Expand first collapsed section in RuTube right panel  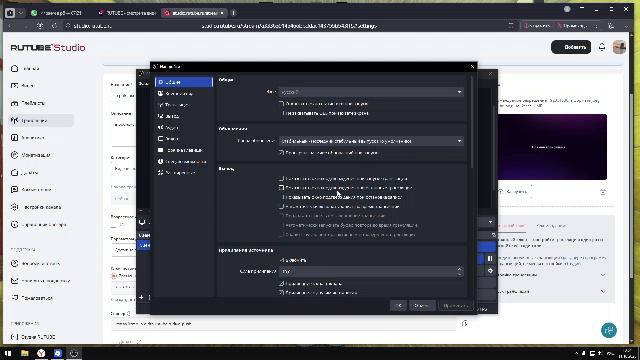pyautogui.click(x=603, y=275)
